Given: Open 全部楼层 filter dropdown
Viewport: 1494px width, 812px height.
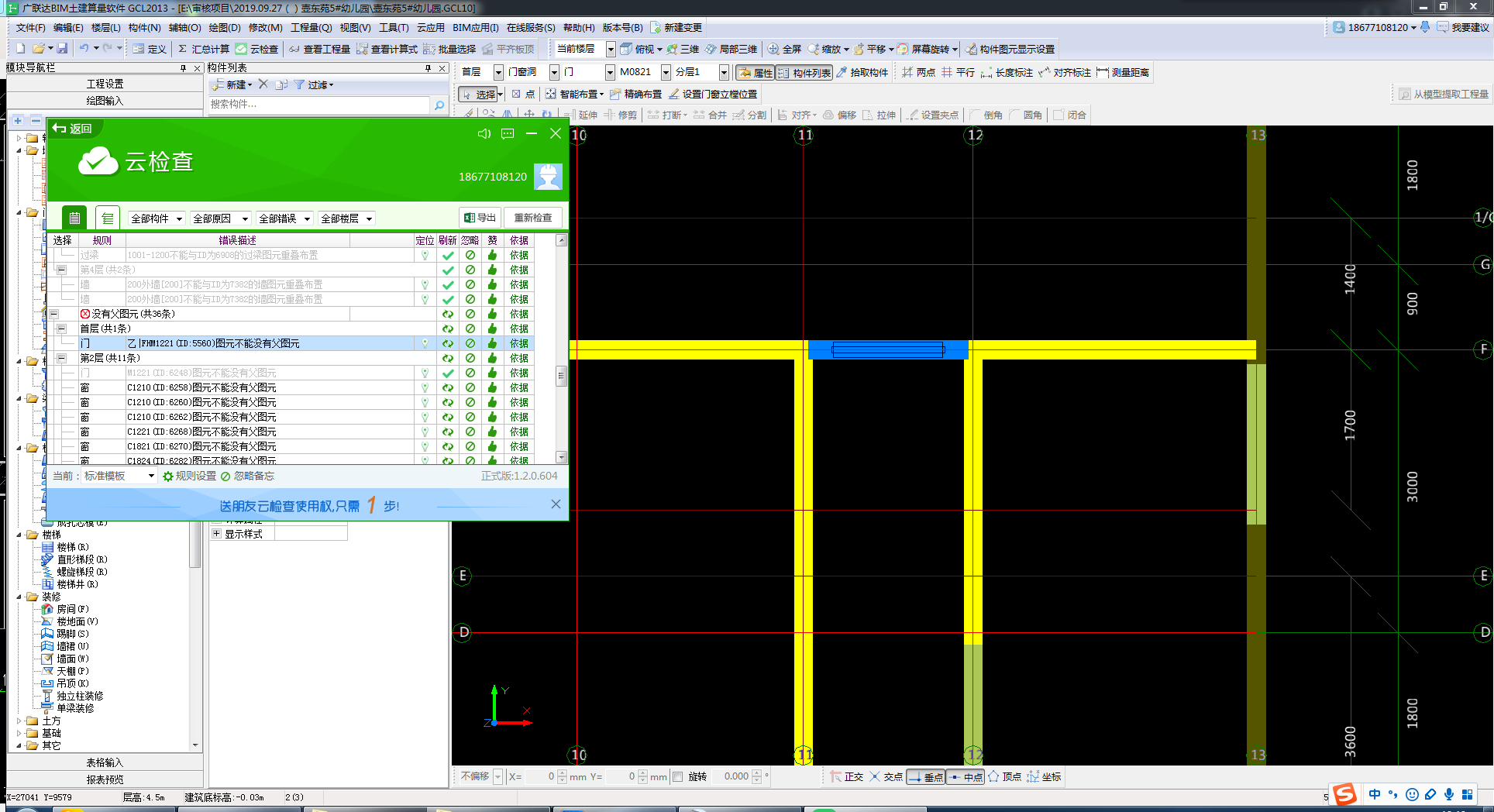Looking at the screenshot, I should pos(347,218).
